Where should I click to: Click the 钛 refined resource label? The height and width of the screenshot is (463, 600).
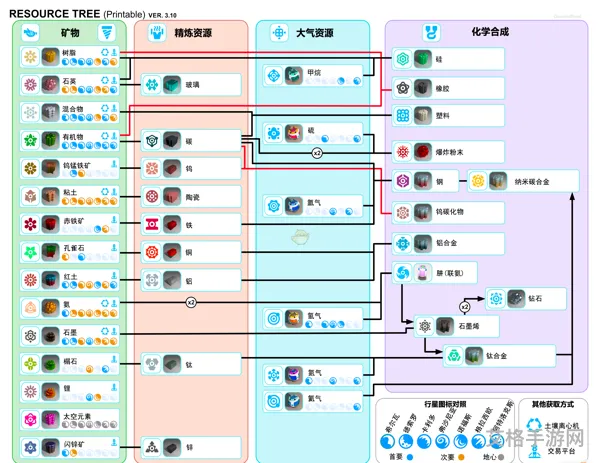189,365
